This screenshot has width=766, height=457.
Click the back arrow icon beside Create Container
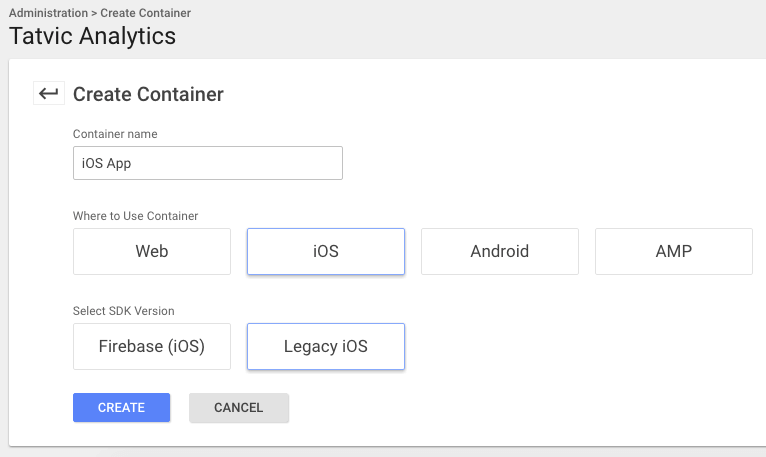(49, 93)
